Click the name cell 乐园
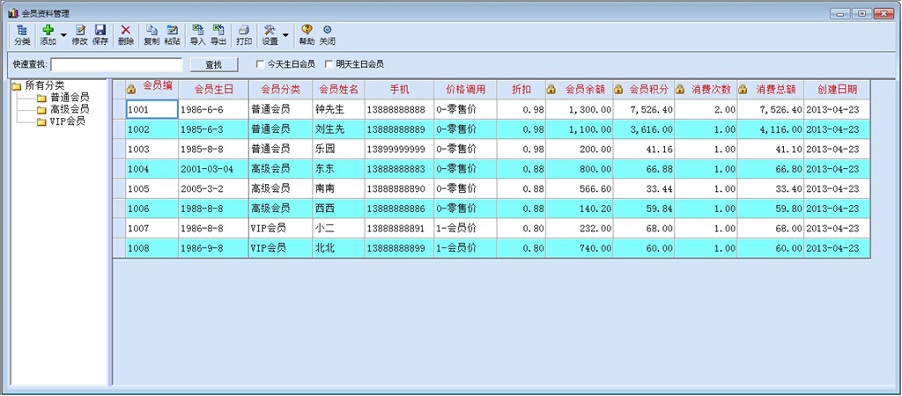The image size is (902, 396). 339,149
